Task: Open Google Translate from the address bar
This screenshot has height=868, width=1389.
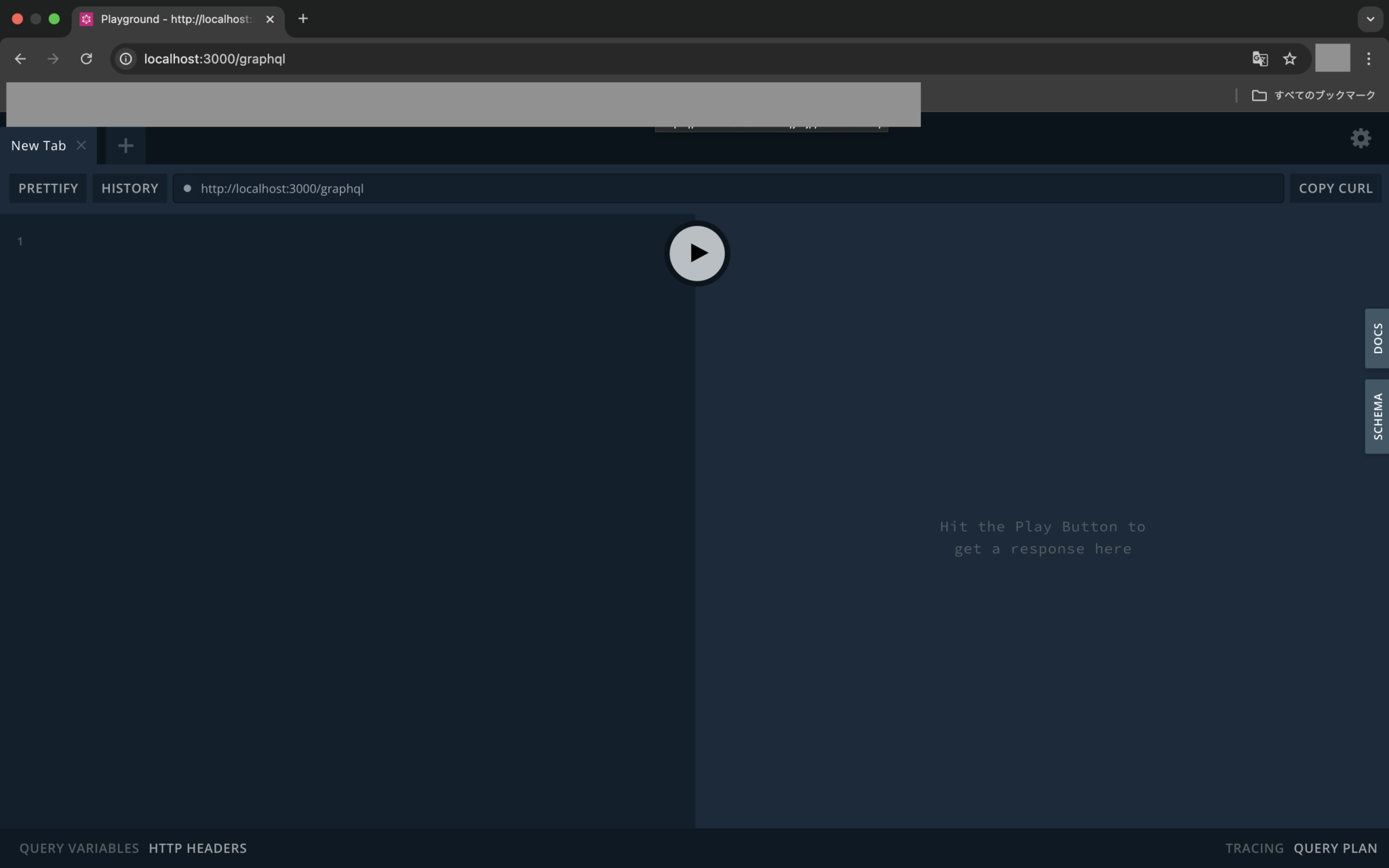Action: (1259, 59)
